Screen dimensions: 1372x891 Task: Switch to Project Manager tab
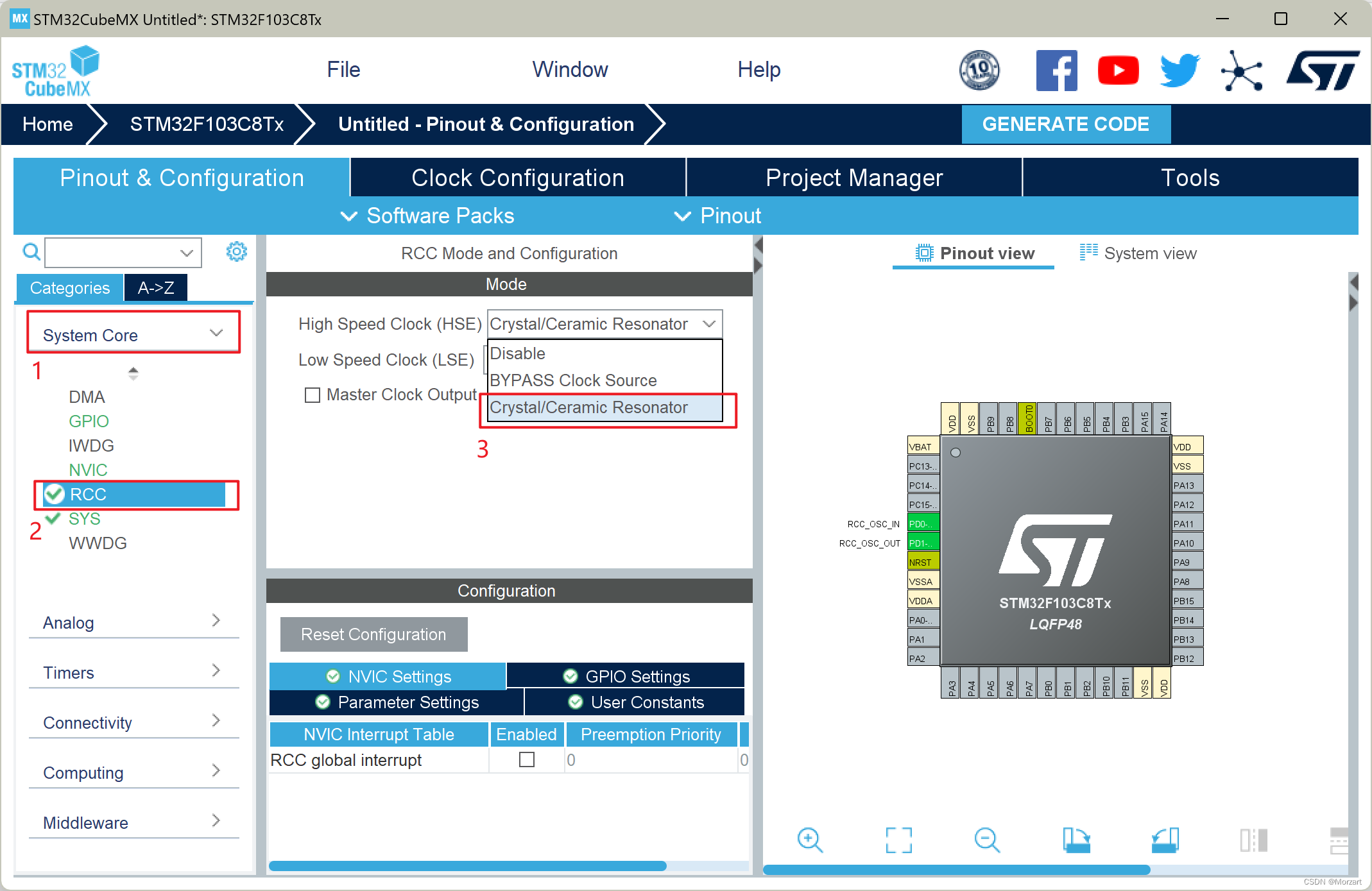(854, 178)
